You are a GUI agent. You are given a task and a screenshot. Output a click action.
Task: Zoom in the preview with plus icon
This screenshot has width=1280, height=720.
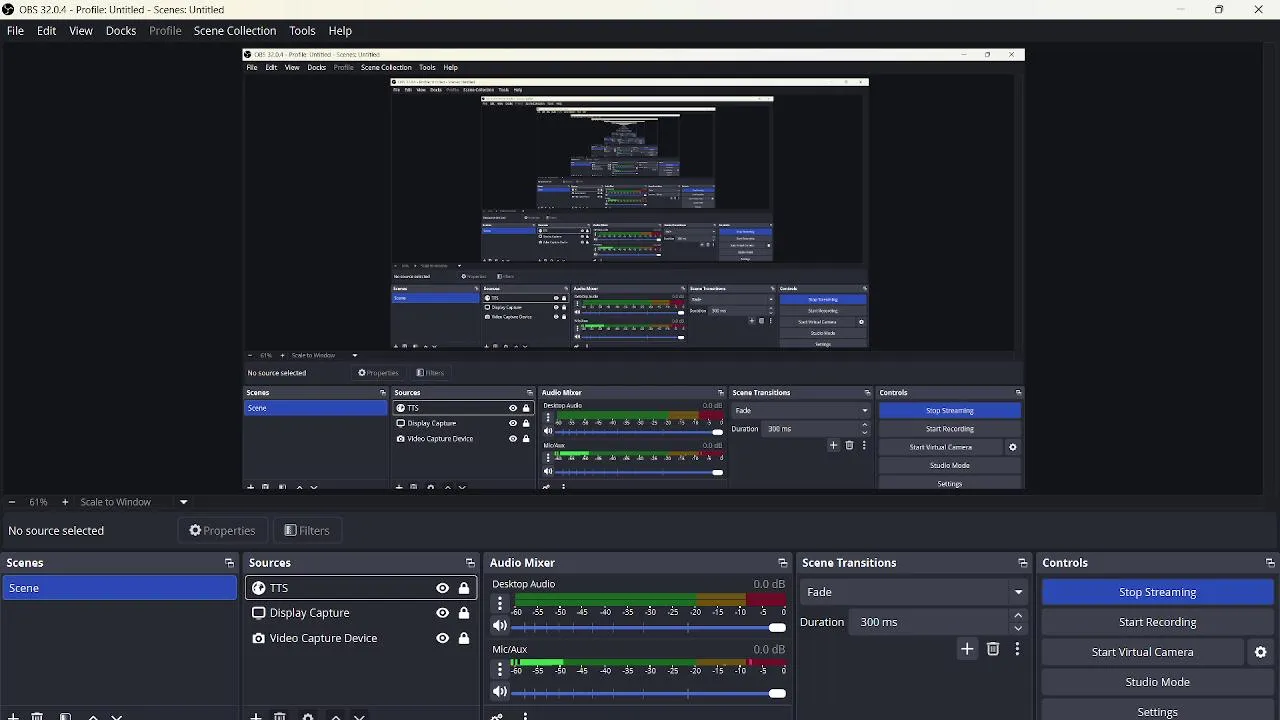(65, 502)
